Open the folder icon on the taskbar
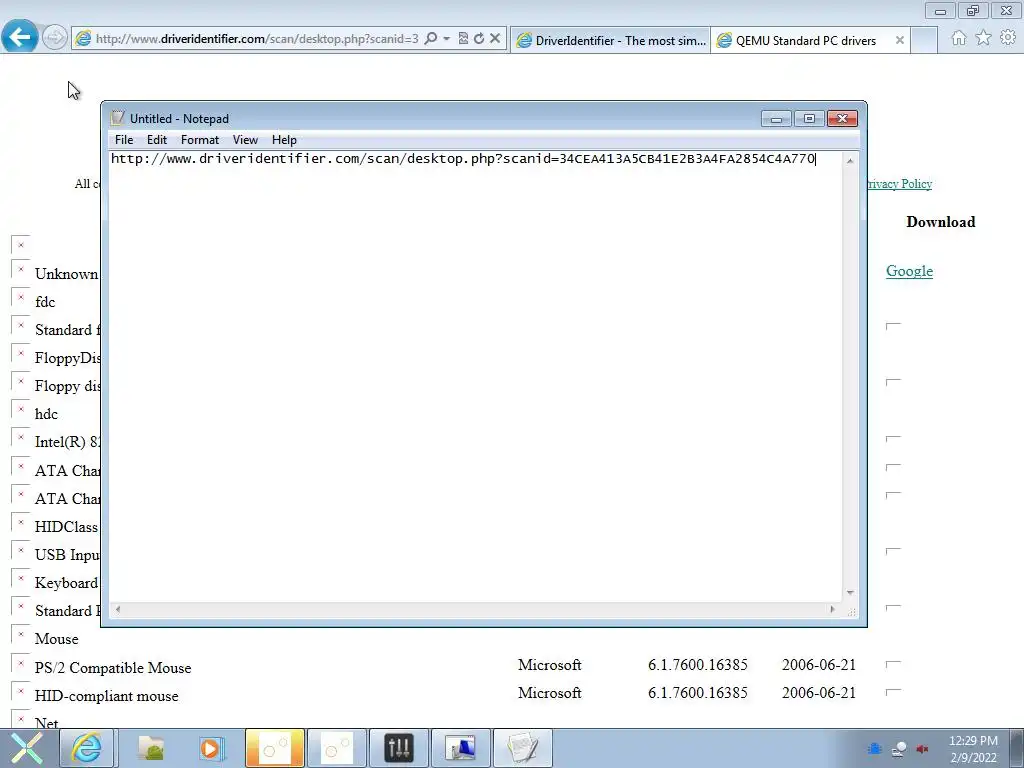The image size is (1024, 768). tap(151, 748)
